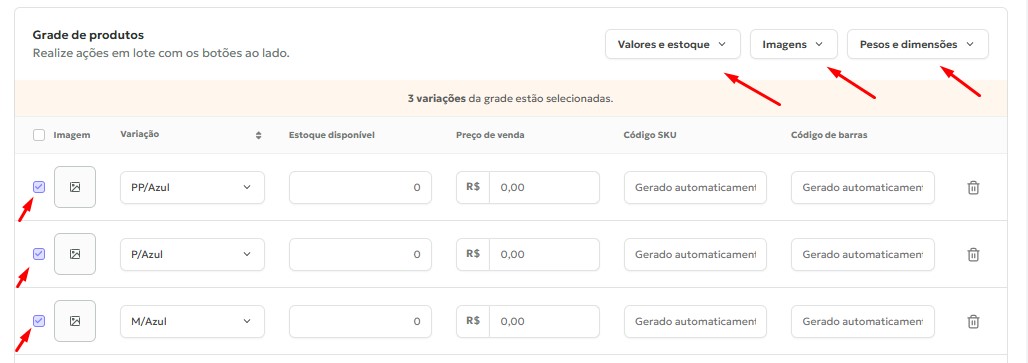The height and width of the screenshot is (363, 1028).
Task: Change the PP/Azul variation dropdown
Action: tap(192, 187)
